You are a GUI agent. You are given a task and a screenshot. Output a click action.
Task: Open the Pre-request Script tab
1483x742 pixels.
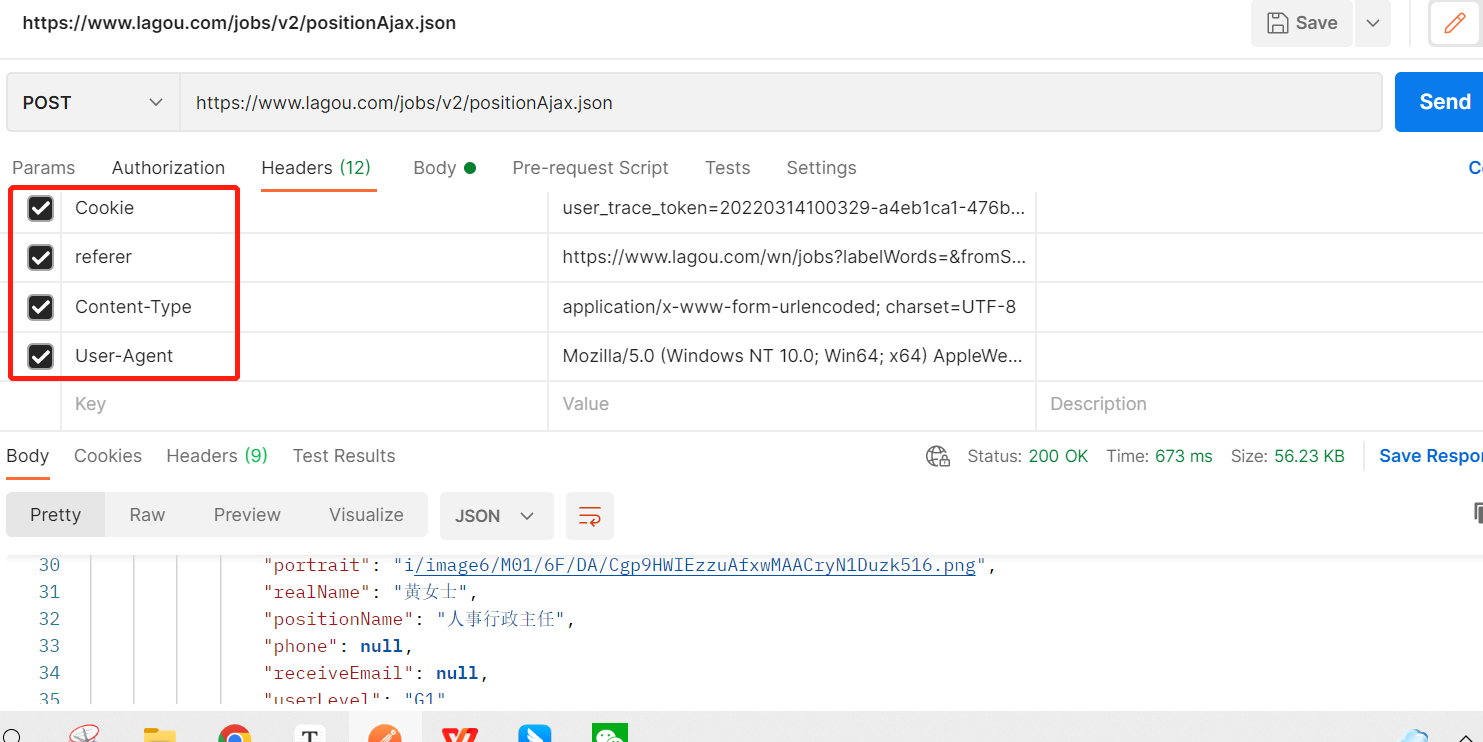coord(590,168)
